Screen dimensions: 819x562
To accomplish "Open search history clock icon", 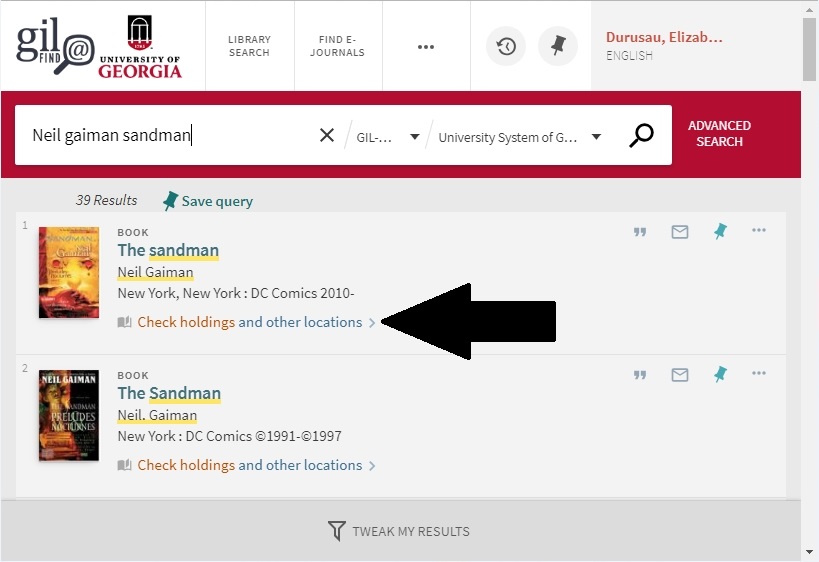I will point(506,46).
